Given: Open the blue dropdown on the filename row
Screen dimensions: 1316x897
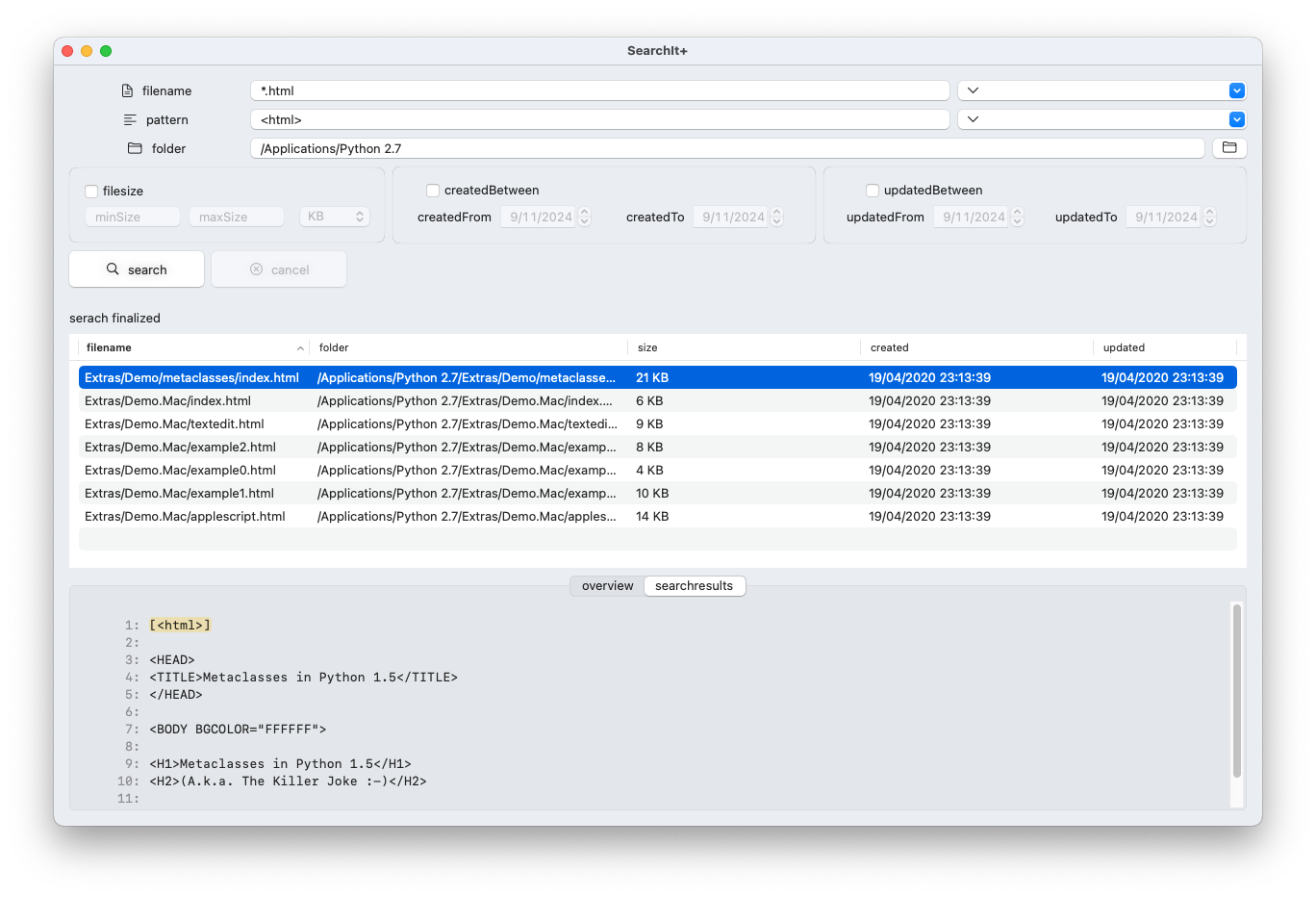Looking at the screenshot, I should [1234, 90].
